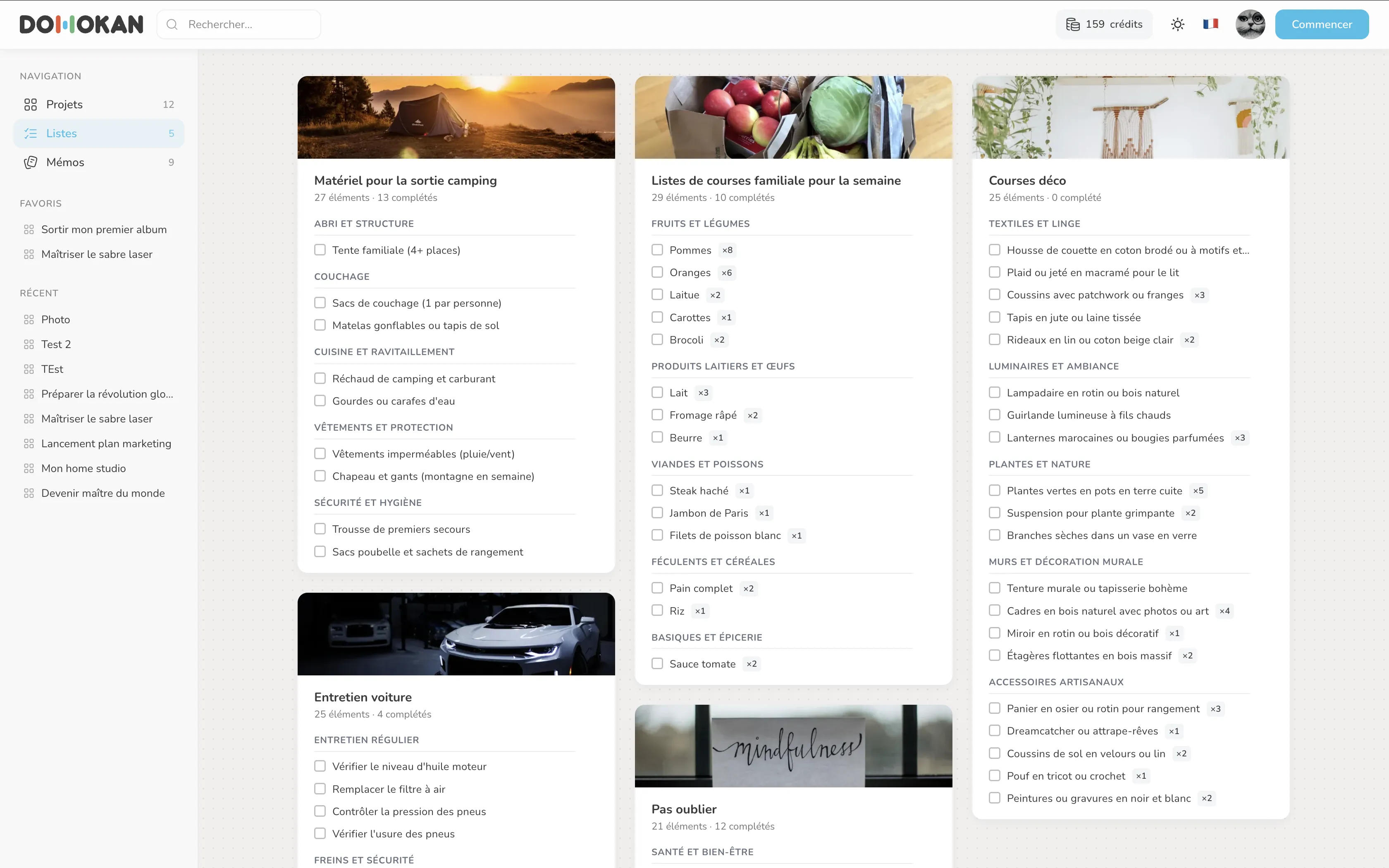
Task: Check Sauce tomate item
Action: pos(657,664)
